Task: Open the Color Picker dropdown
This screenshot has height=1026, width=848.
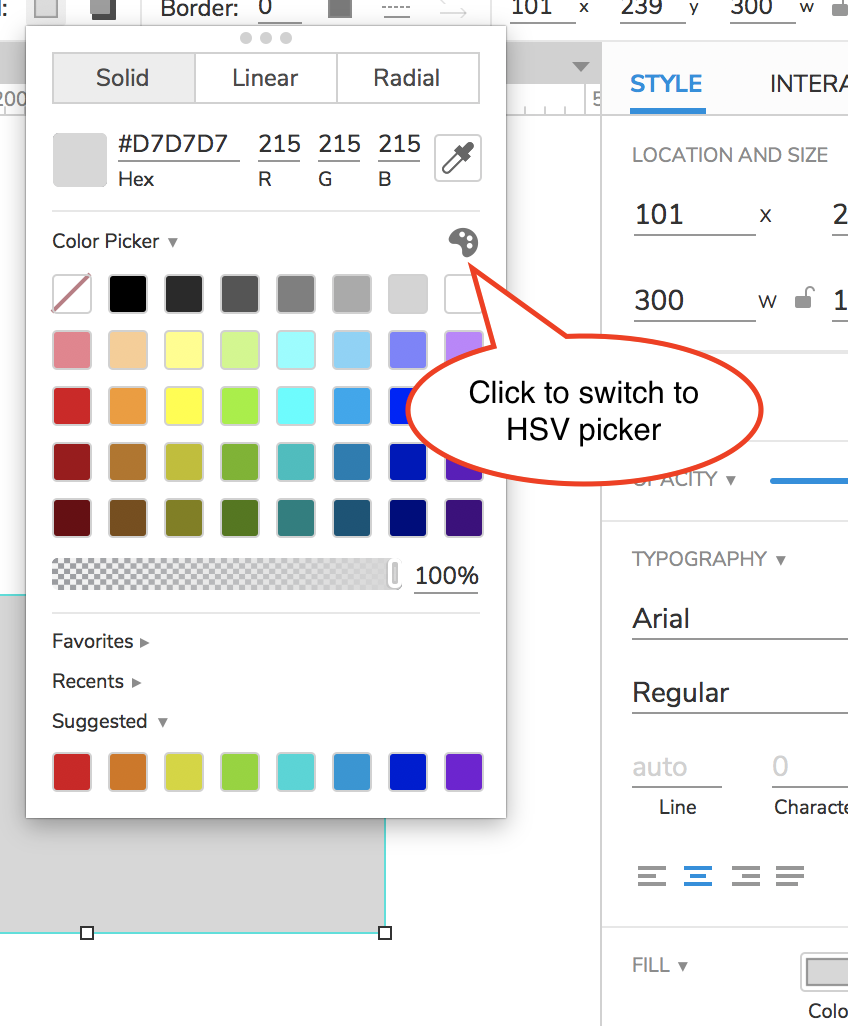Action: [115, 241]
